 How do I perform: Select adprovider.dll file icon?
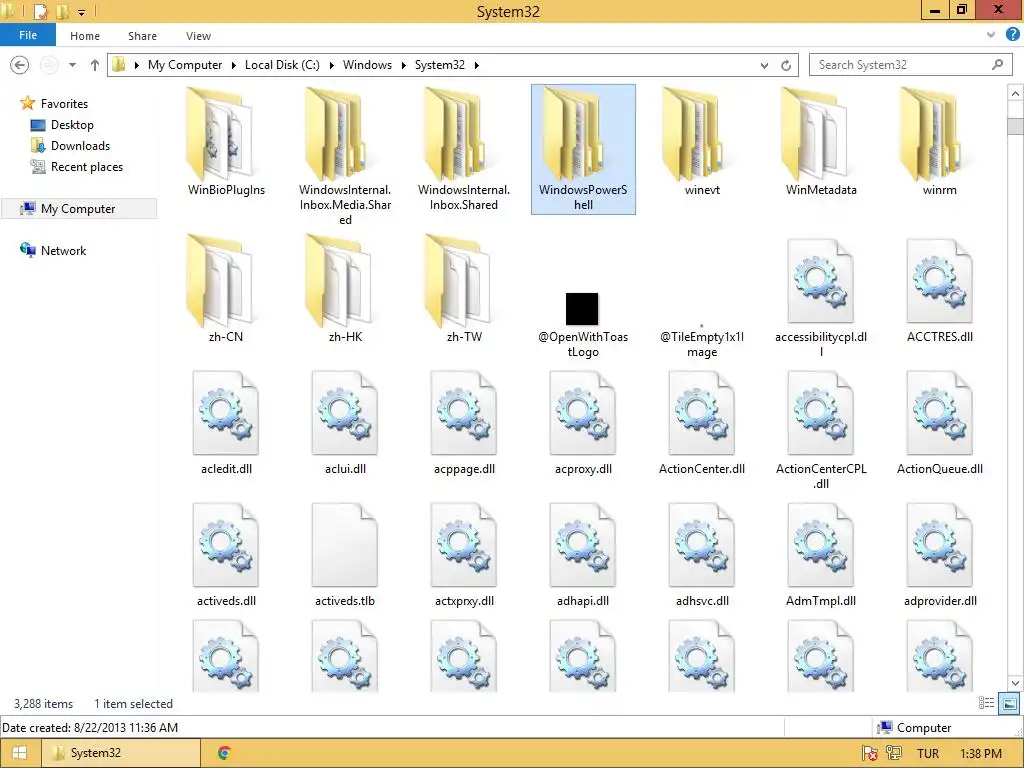pyautogui.click(x=939, y=545)
